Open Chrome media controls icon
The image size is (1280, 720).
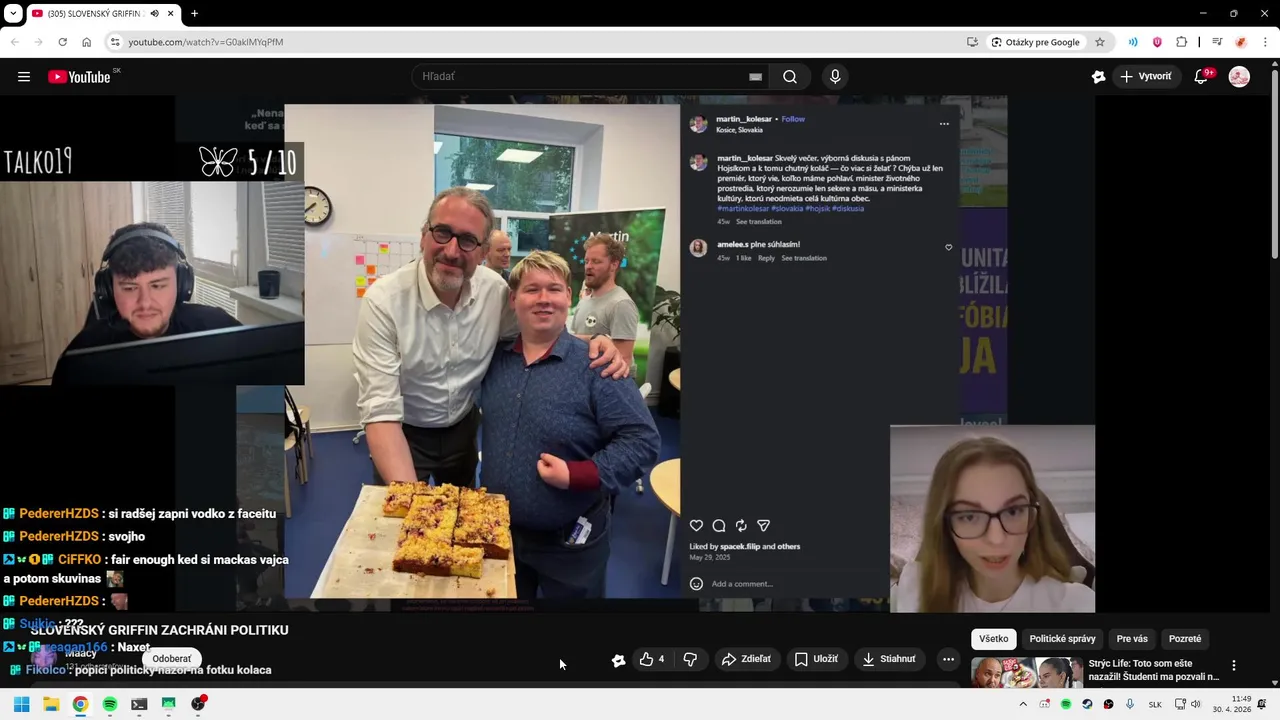1217,42
